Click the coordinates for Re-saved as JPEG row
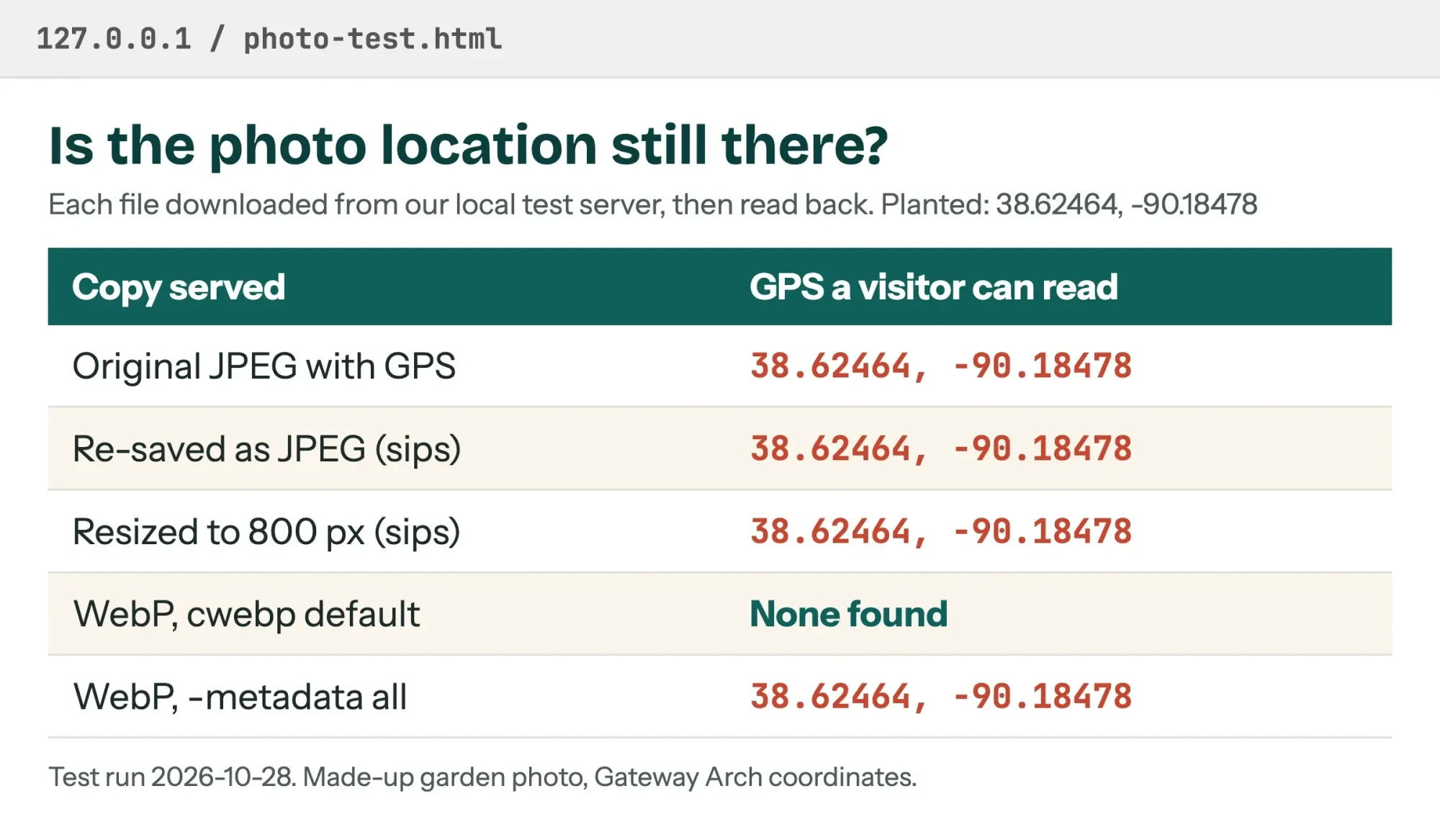This screenshot has width=1440, height=840. 941,449
